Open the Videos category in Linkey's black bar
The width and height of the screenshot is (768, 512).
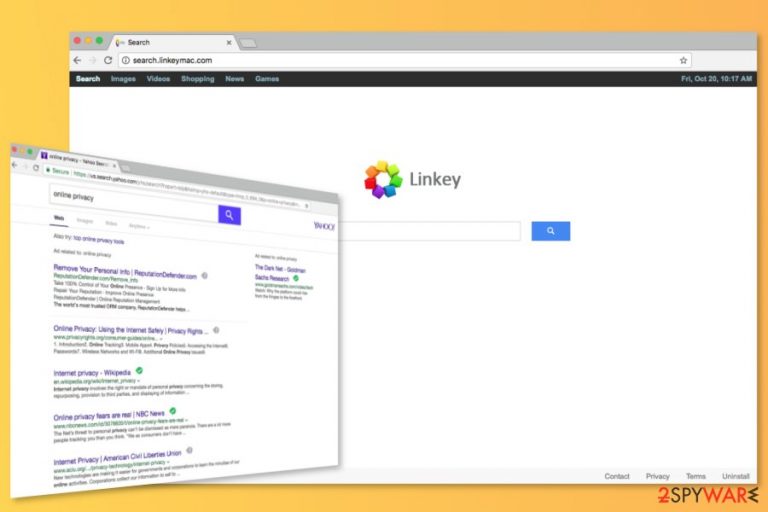158,78
